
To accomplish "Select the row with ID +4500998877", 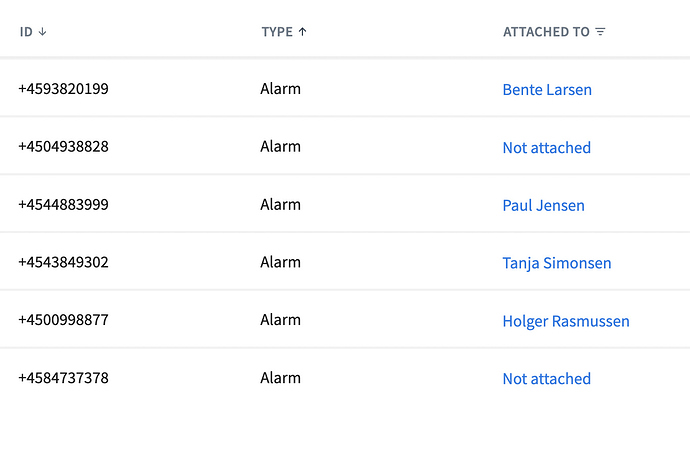I will click(345, 319).
